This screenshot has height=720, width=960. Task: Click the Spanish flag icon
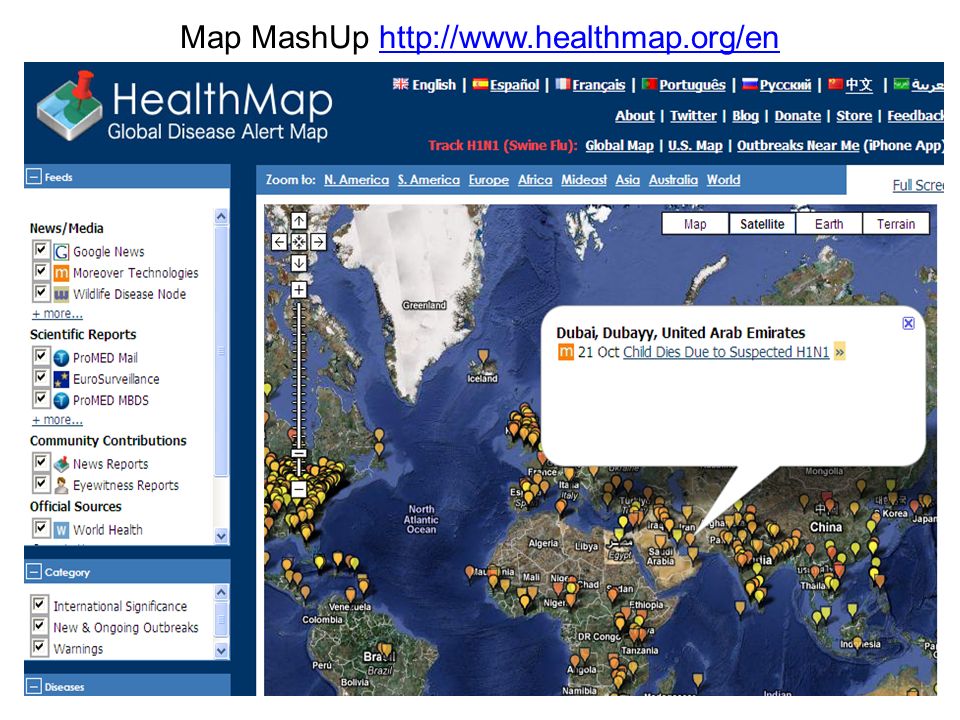[480, 84]
